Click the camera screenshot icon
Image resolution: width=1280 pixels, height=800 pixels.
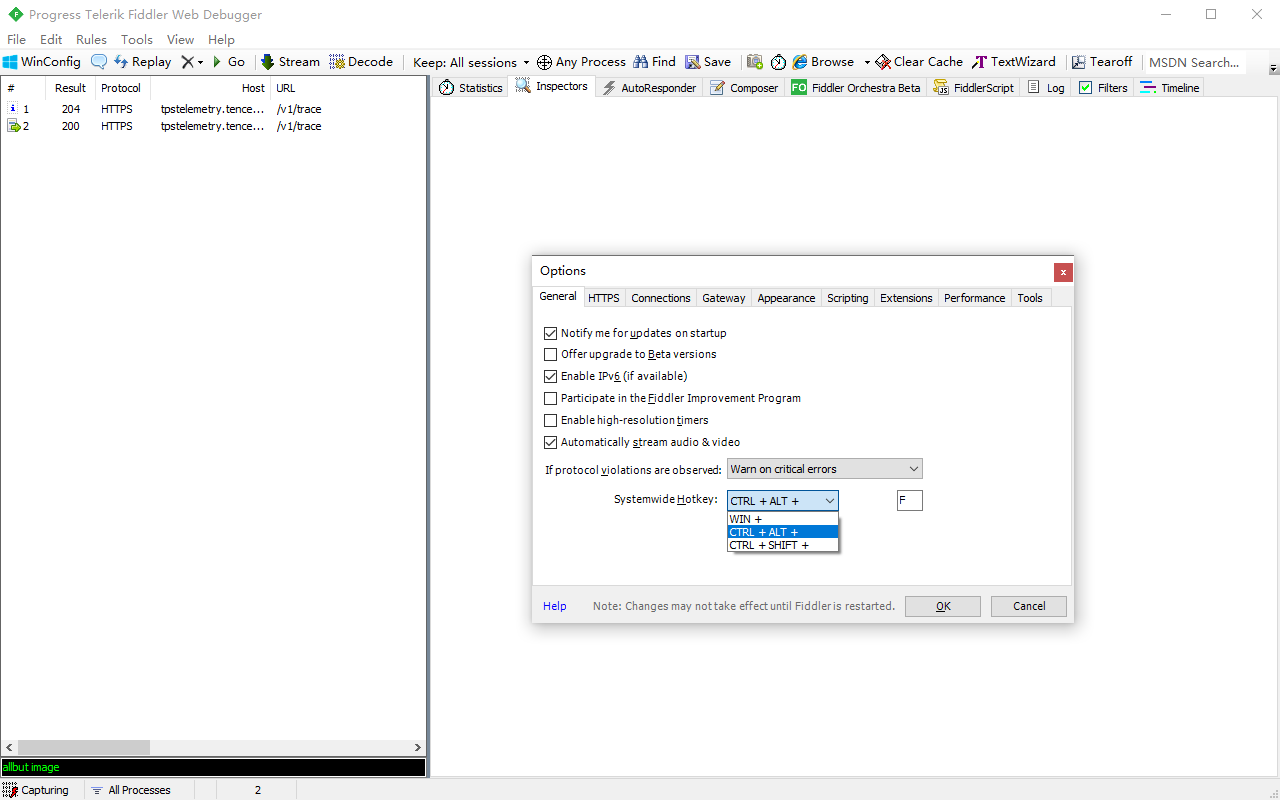(x=755, y=62)
